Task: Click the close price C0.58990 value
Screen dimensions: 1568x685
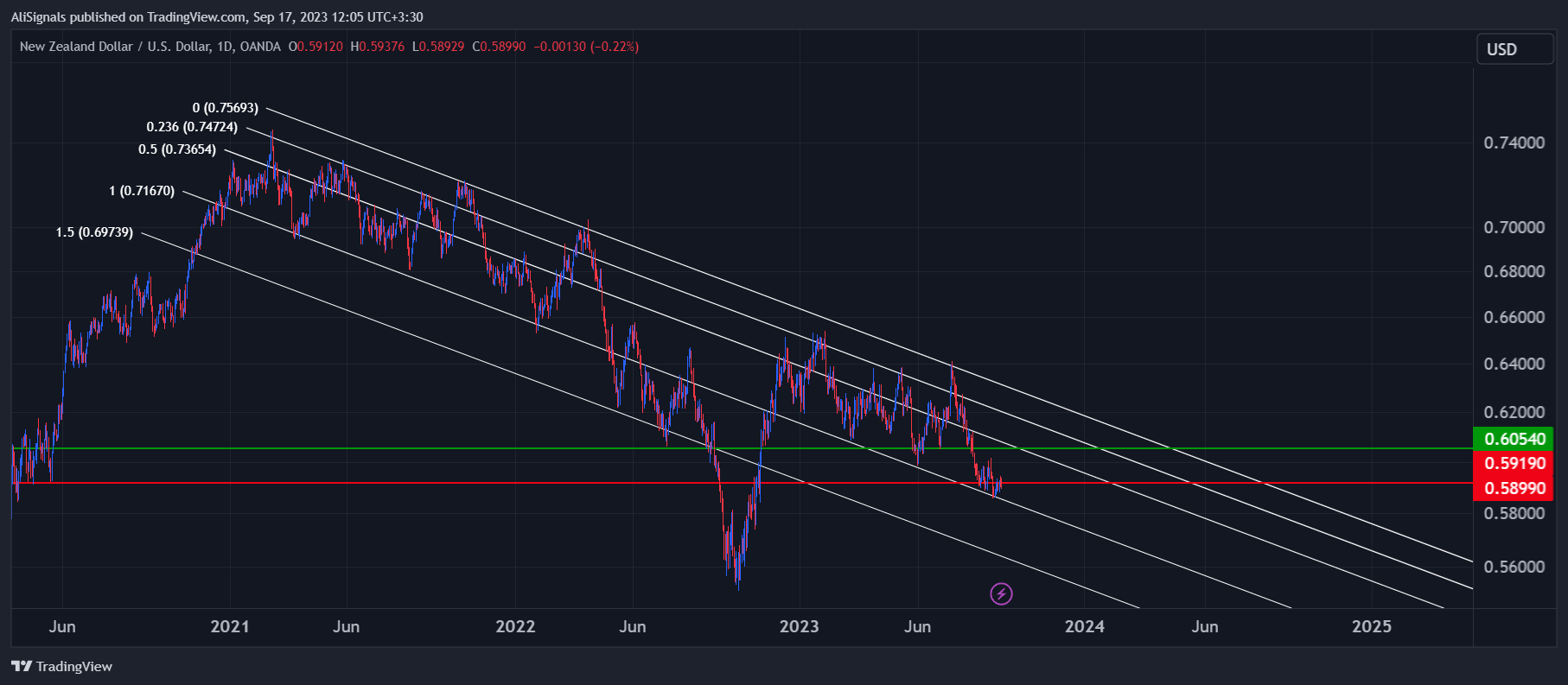Action: pos(499,47)
